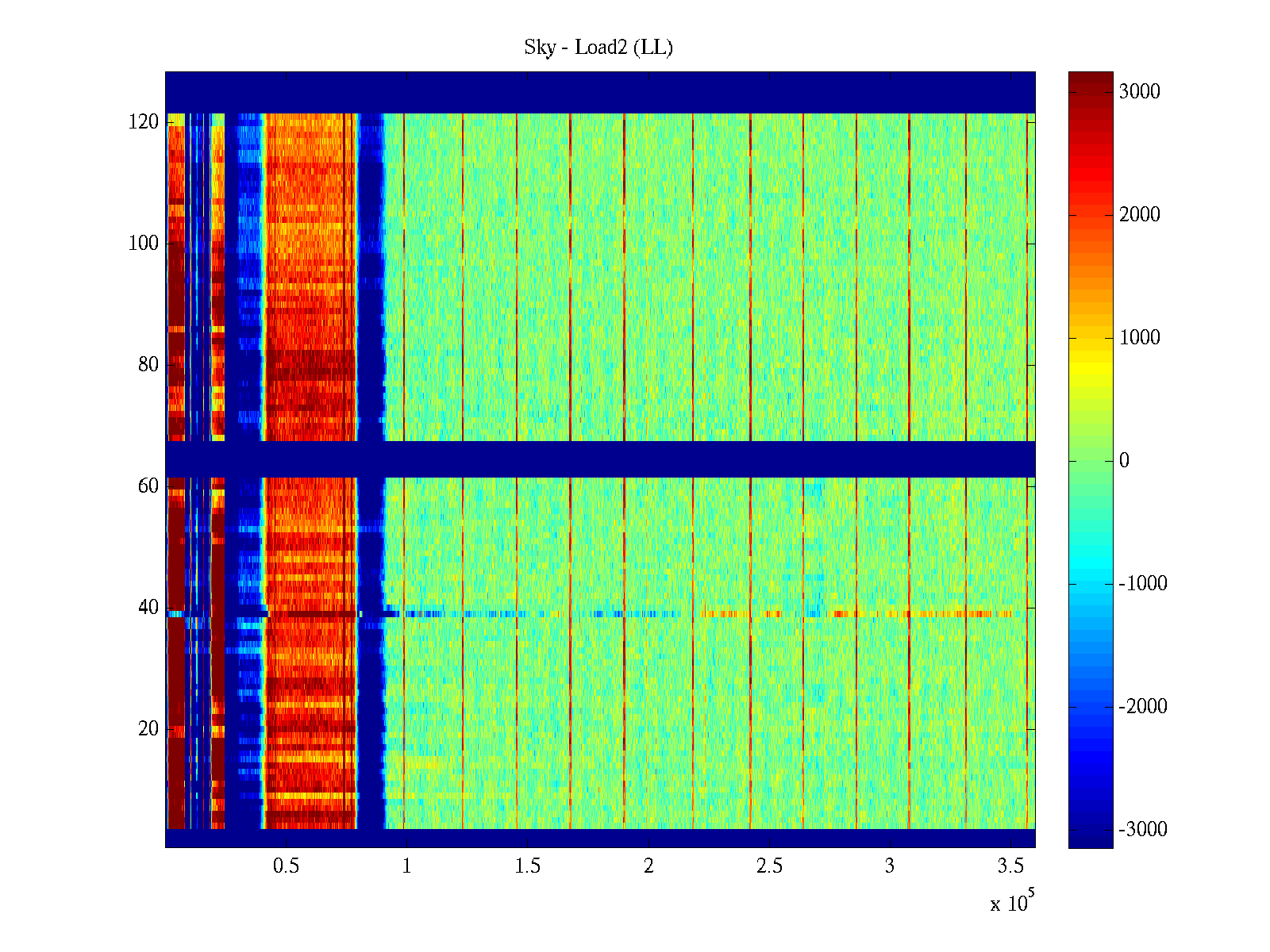
Task: Click the x-axis tick label 2.5
Action: pos(768,866)
